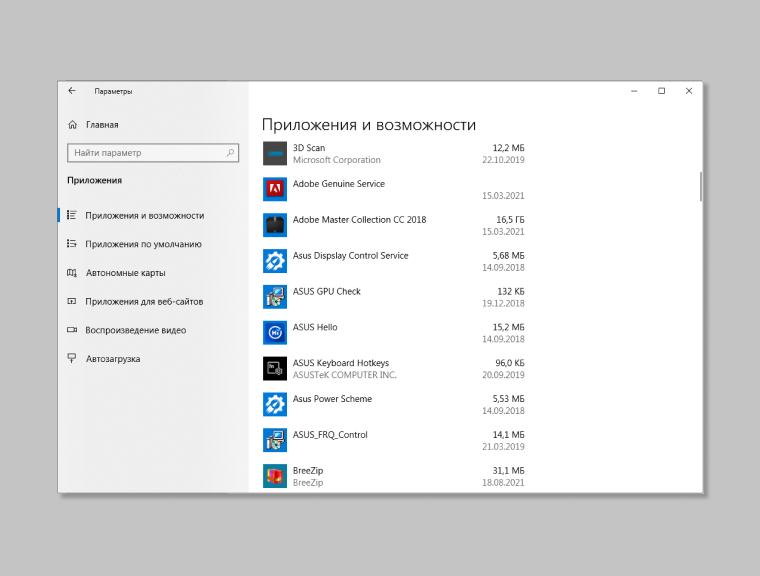The image size is (760, 576).
Task: Open the Воспроизведение видео section
Action: coord(136,330)
